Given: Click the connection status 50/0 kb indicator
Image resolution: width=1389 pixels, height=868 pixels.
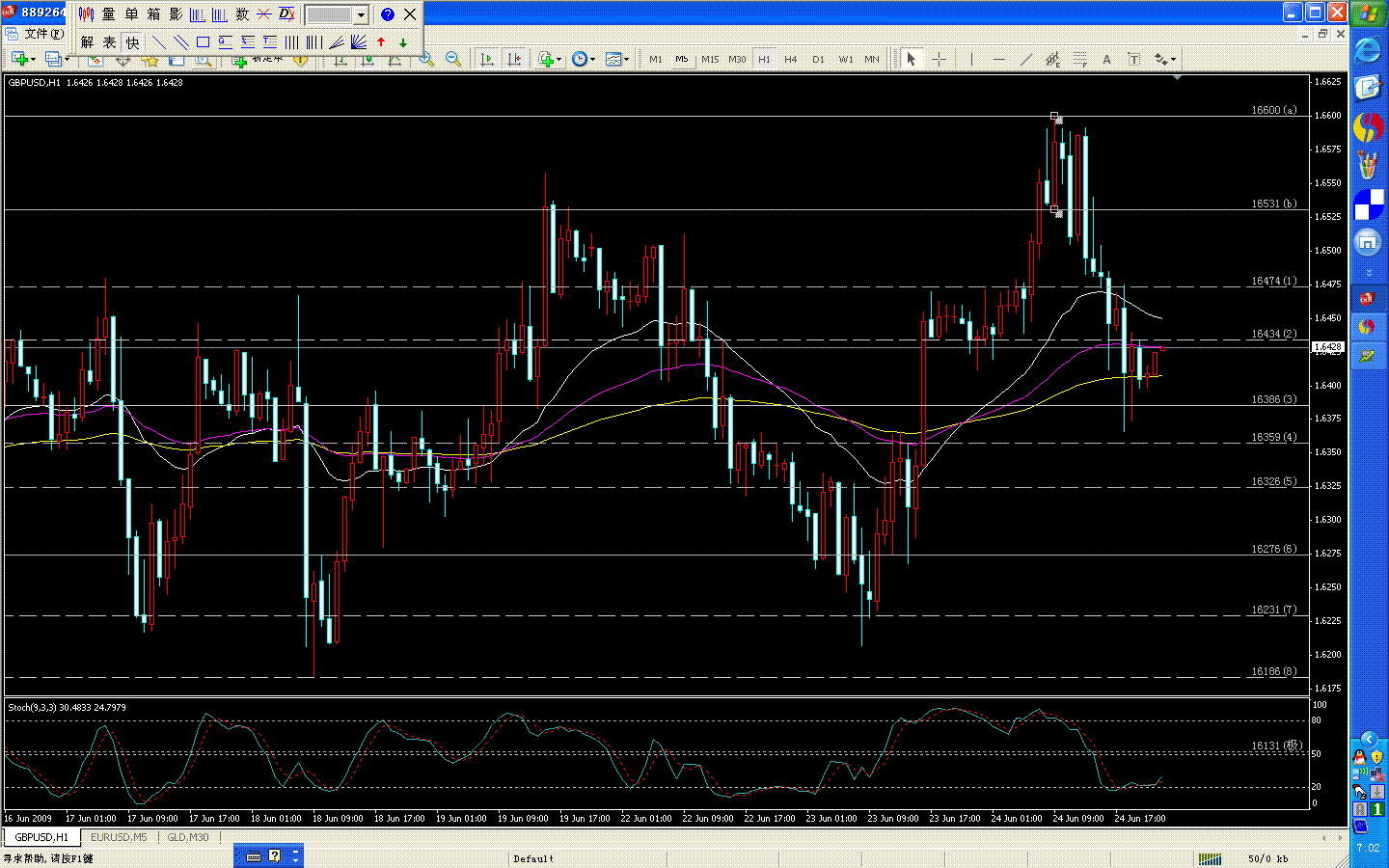Looking at the screenshot, I should (1267, 858).
